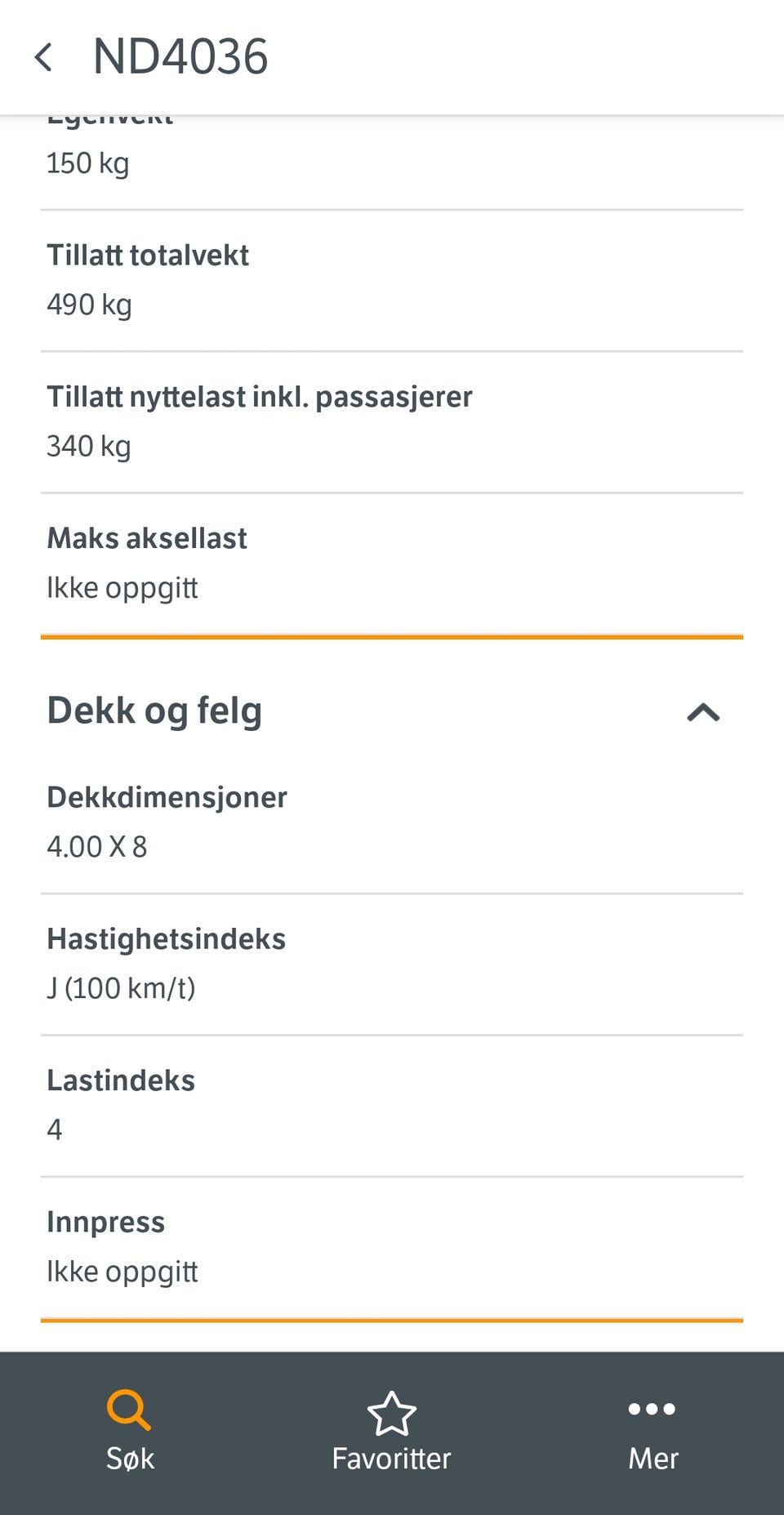Image resolution: width=784 pixels, height=1515 pixels.
Task: Open the Søk magnifier icon
Action: pyautogui.click(x=129, y=1410)
